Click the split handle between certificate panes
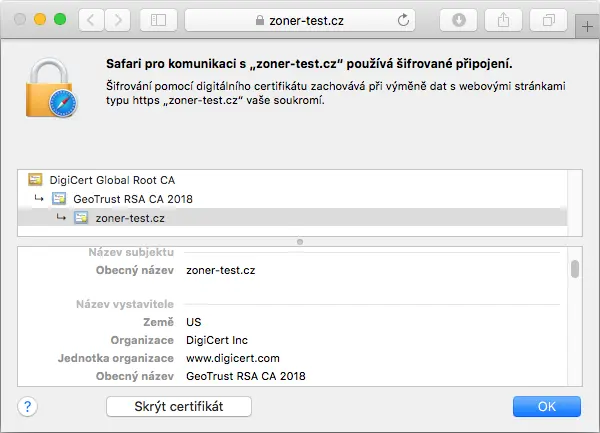 [300, 242]
